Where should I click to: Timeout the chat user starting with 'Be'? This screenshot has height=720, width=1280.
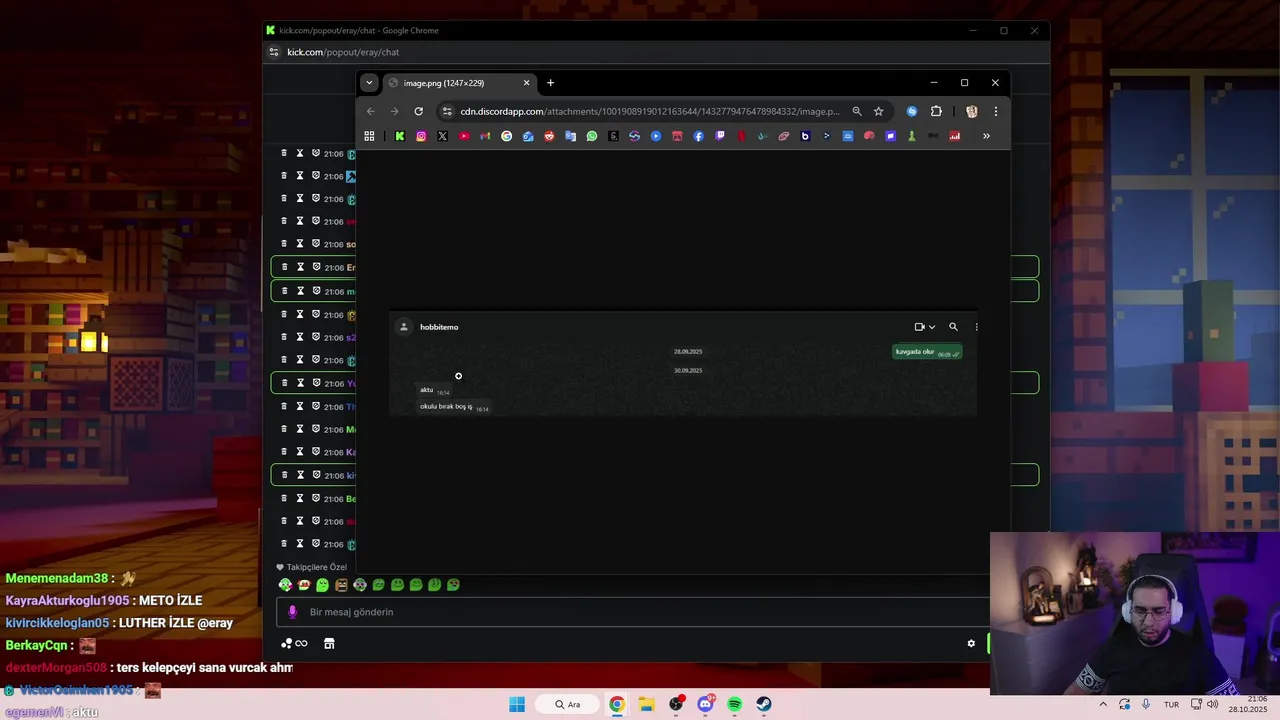click(x=300, y=498)
